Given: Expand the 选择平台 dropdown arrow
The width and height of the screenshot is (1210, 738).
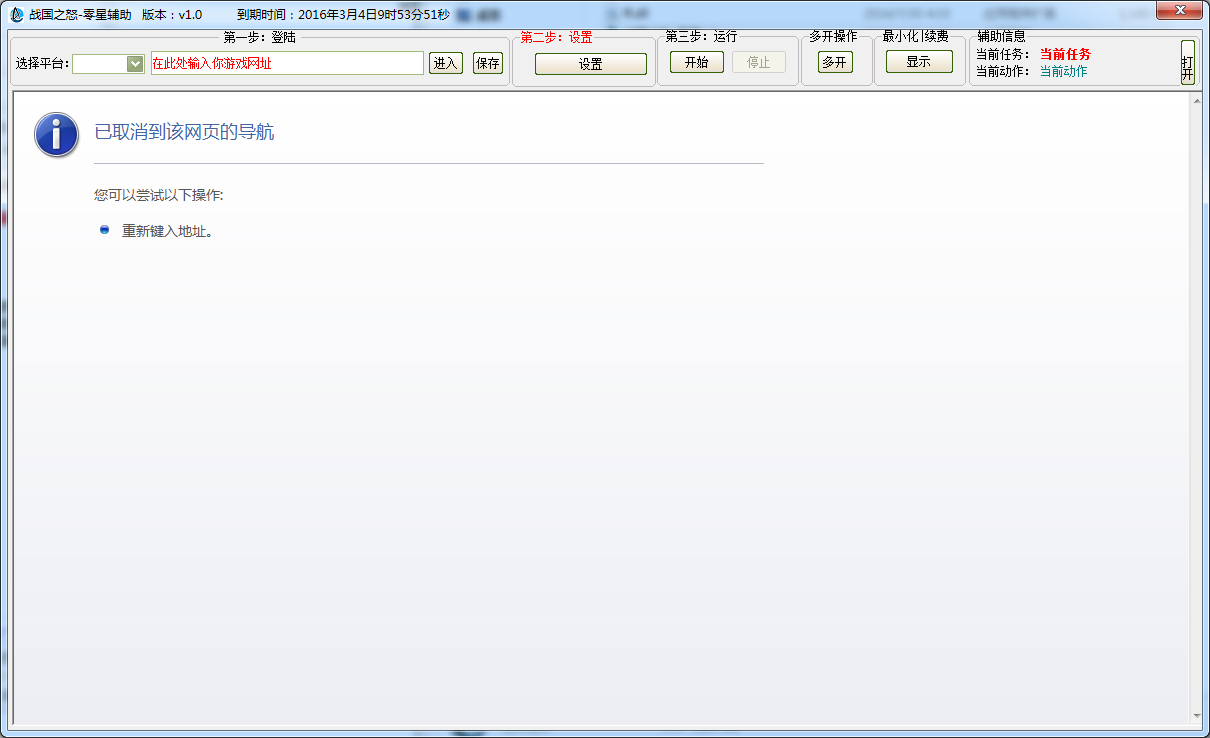Looking at the screenshot, I should tap(135, 63).
